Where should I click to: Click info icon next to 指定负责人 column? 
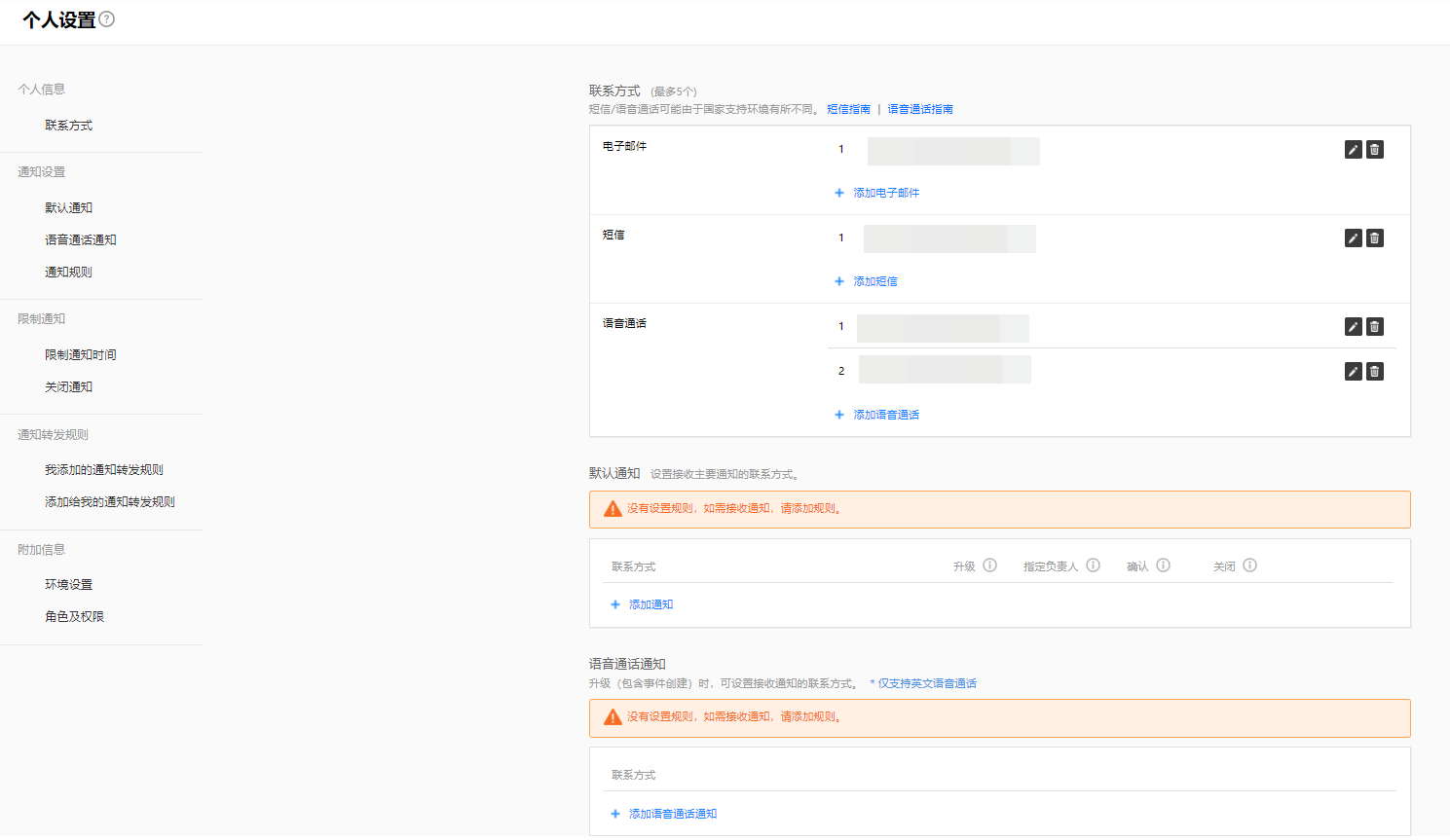point(1093,566)
